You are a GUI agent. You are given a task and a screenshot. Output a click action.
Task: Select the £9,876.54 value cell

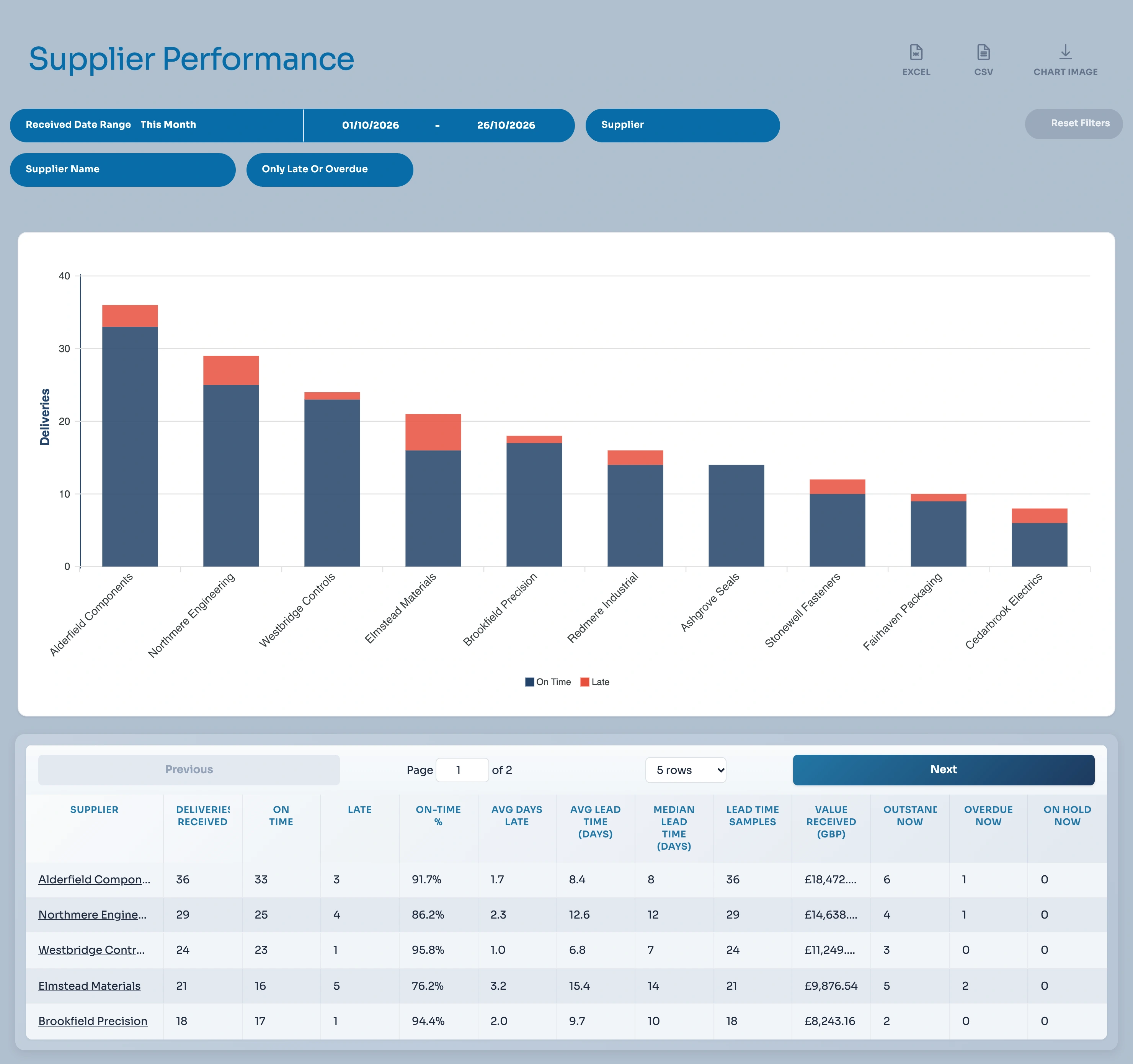coord(831,986)
